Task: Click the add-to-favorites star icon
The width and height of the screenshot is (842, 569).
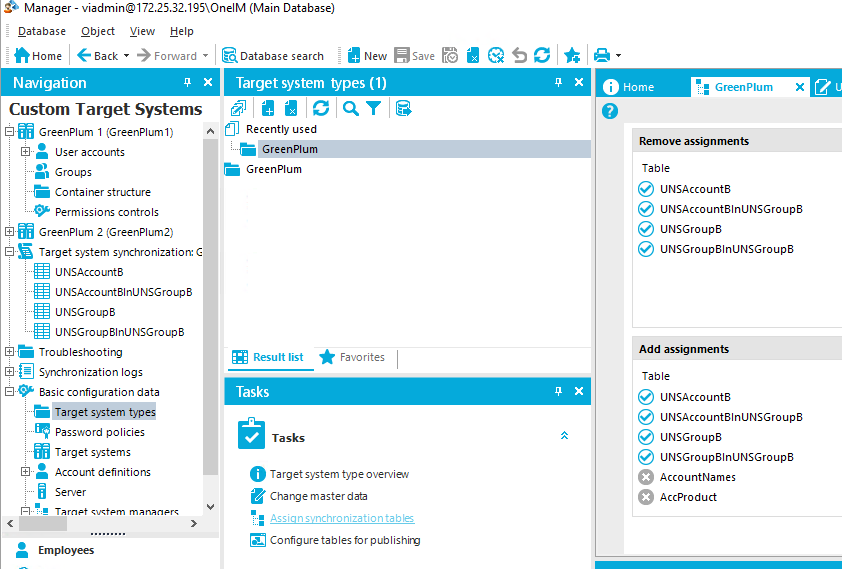Action: coord(572,55)
